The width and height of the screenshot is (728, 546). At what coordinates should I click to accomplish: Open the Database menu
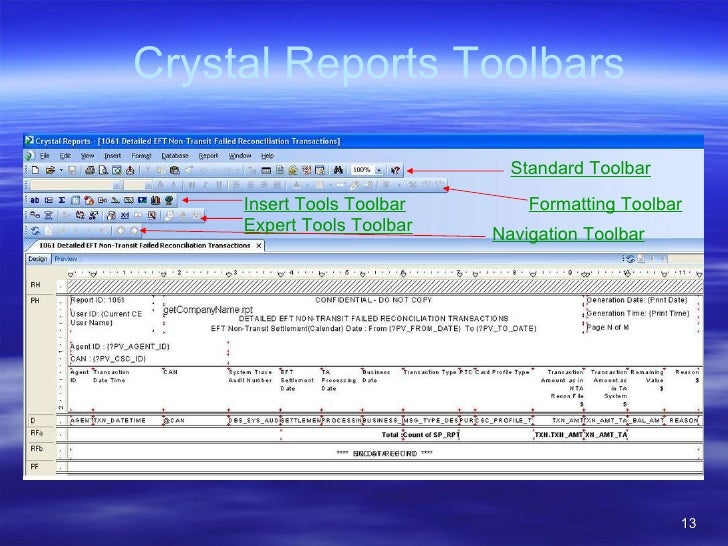175,156
